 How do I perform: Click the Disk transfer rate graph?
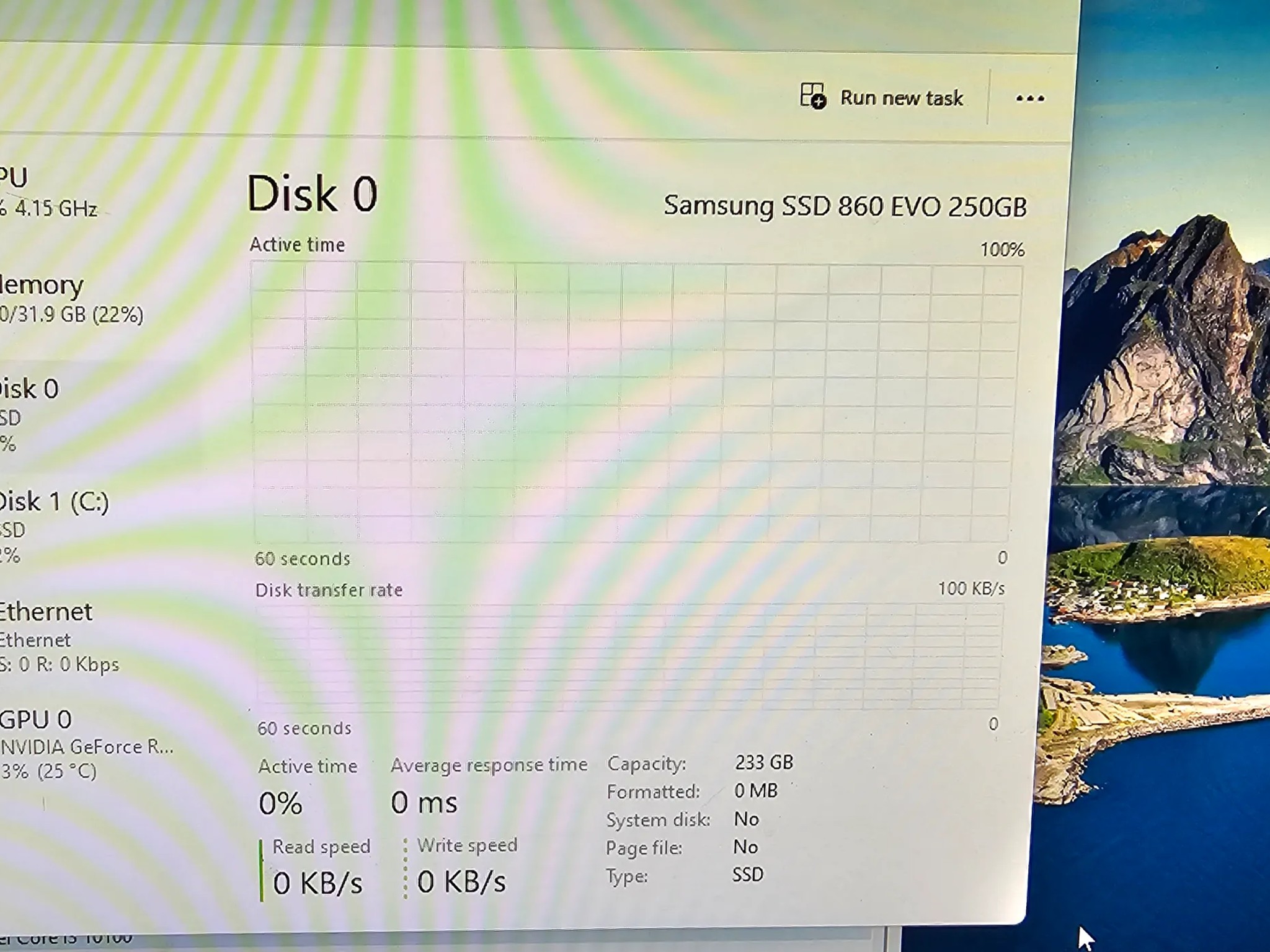[x=629, y=657]
